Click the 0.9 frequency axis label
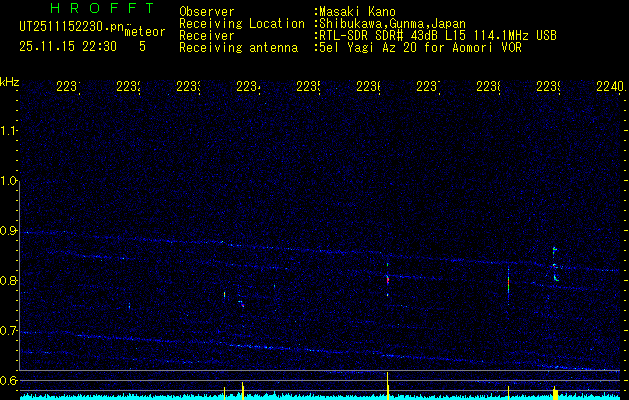Image resolution: width=629 pixels, height=400 pixels. pyautogui.click(x=9, y=231)
